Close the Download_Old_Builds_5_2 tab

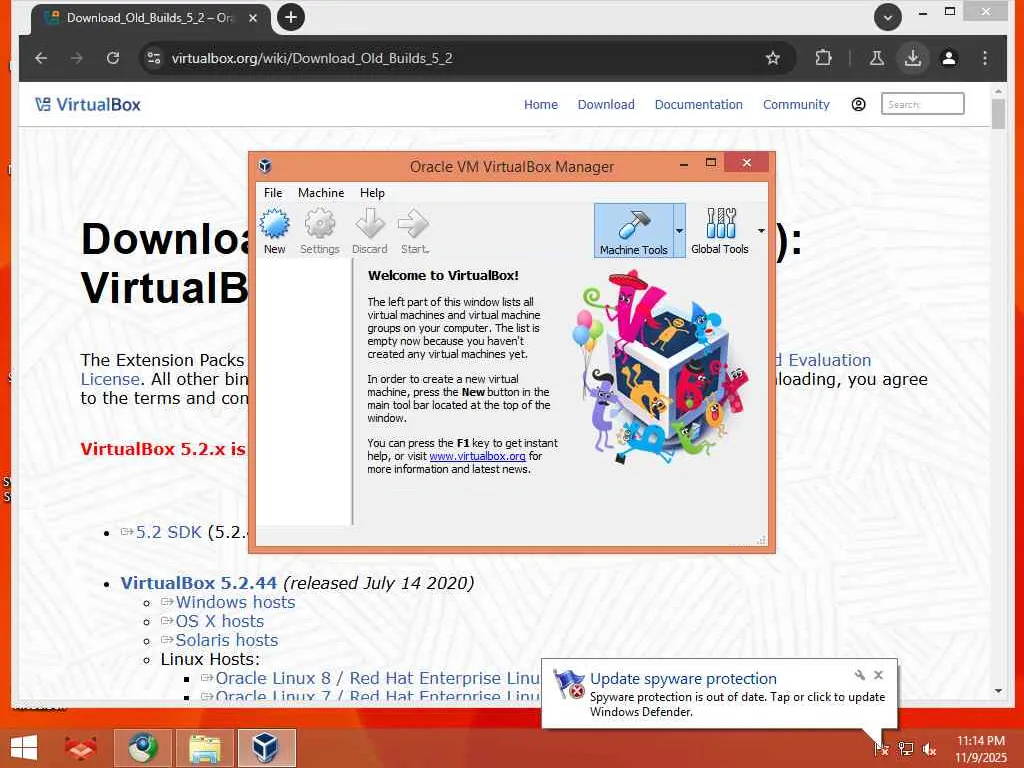tap(253, 18)
